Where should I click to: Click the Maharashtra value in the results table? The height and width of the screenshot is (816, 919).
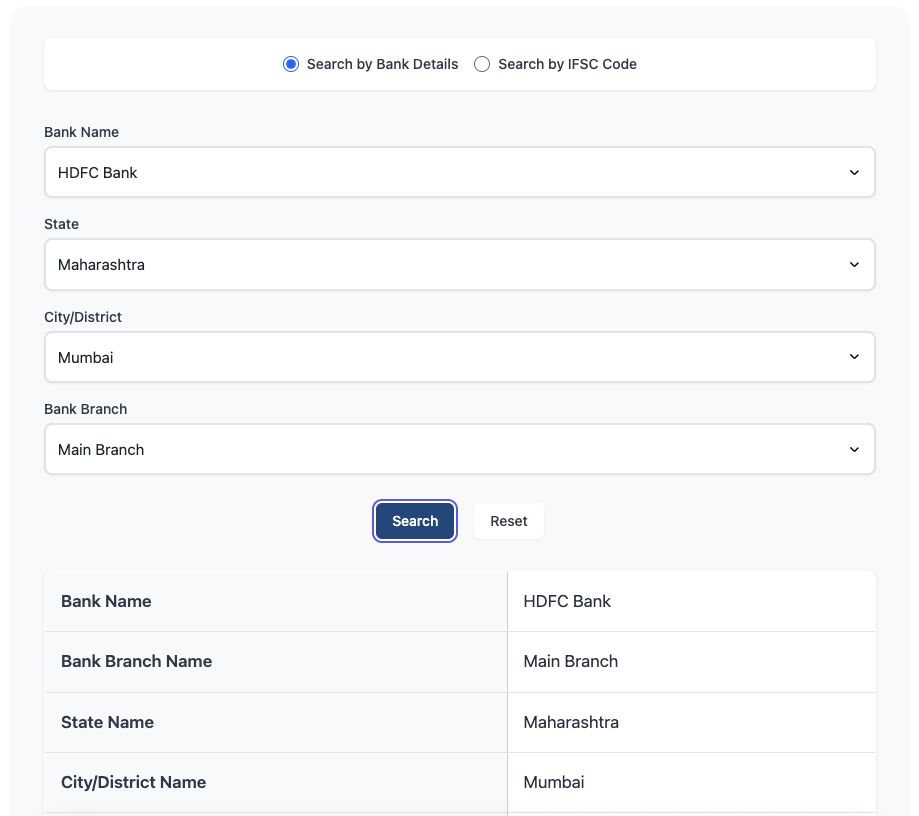pyautogui.click(x=571, y=722)
